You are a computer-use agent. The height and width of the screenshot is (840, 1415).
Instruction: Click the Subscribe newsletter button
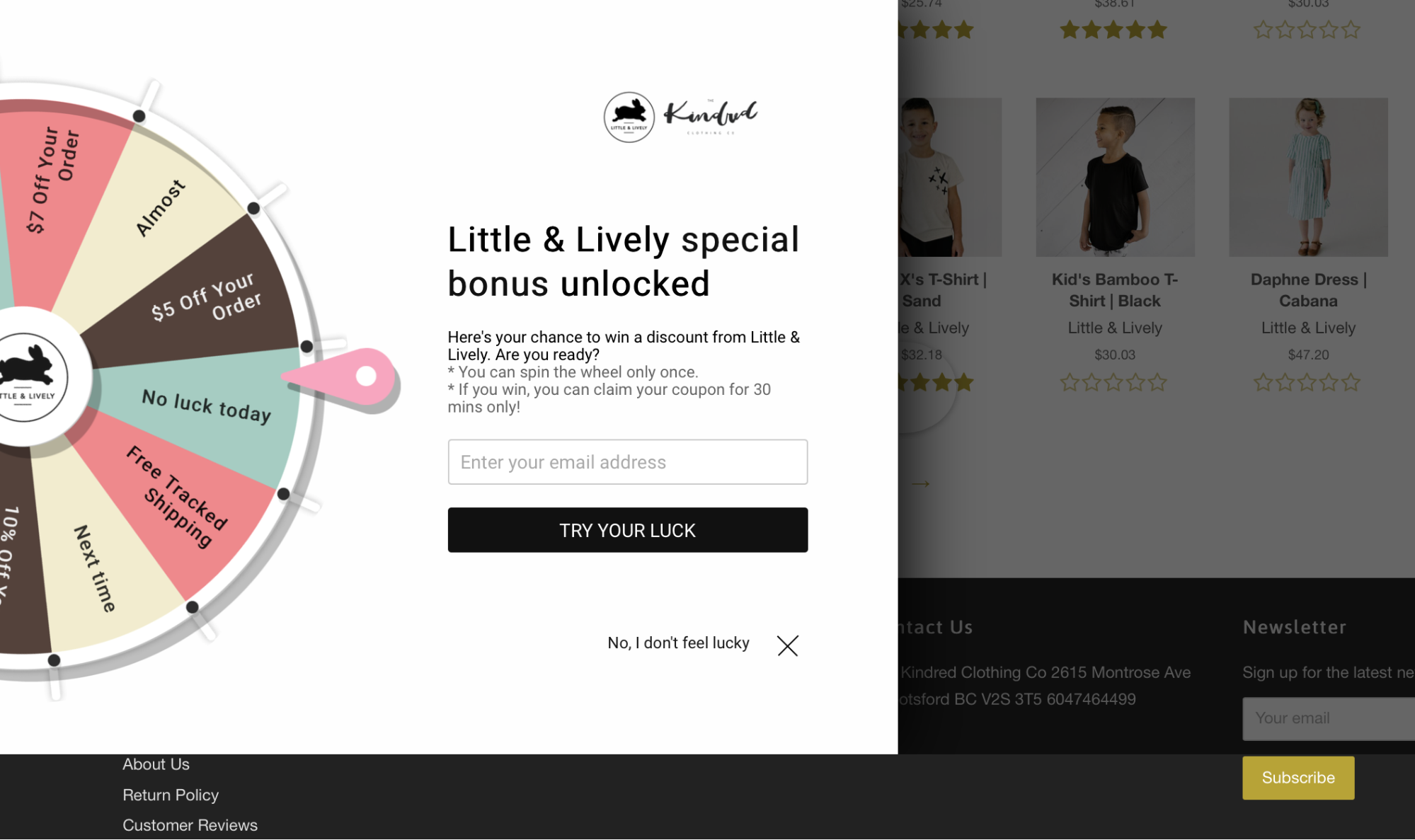click(x=1297, y=778)
